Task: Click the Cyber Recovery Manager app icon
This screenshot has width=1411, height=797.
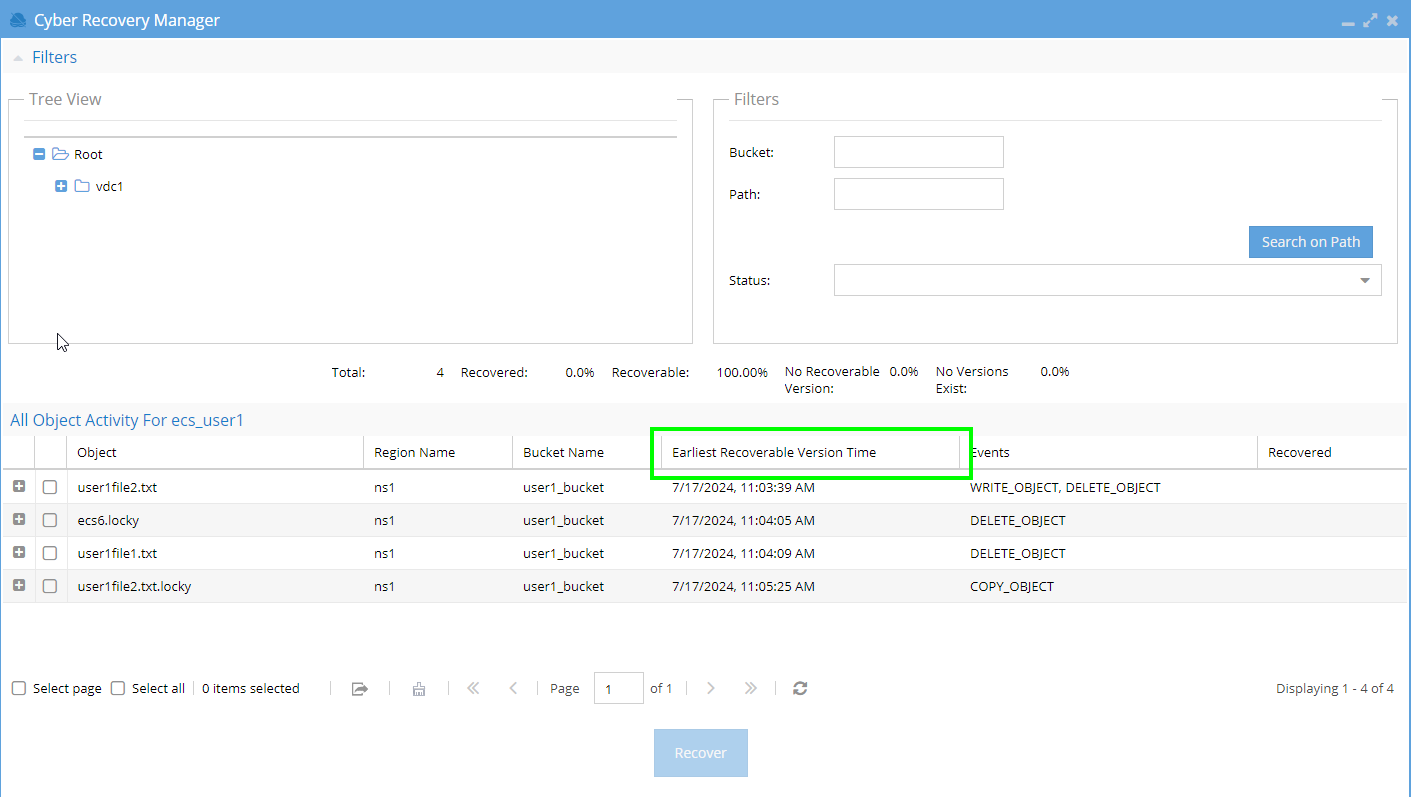Action: [17, 20]
